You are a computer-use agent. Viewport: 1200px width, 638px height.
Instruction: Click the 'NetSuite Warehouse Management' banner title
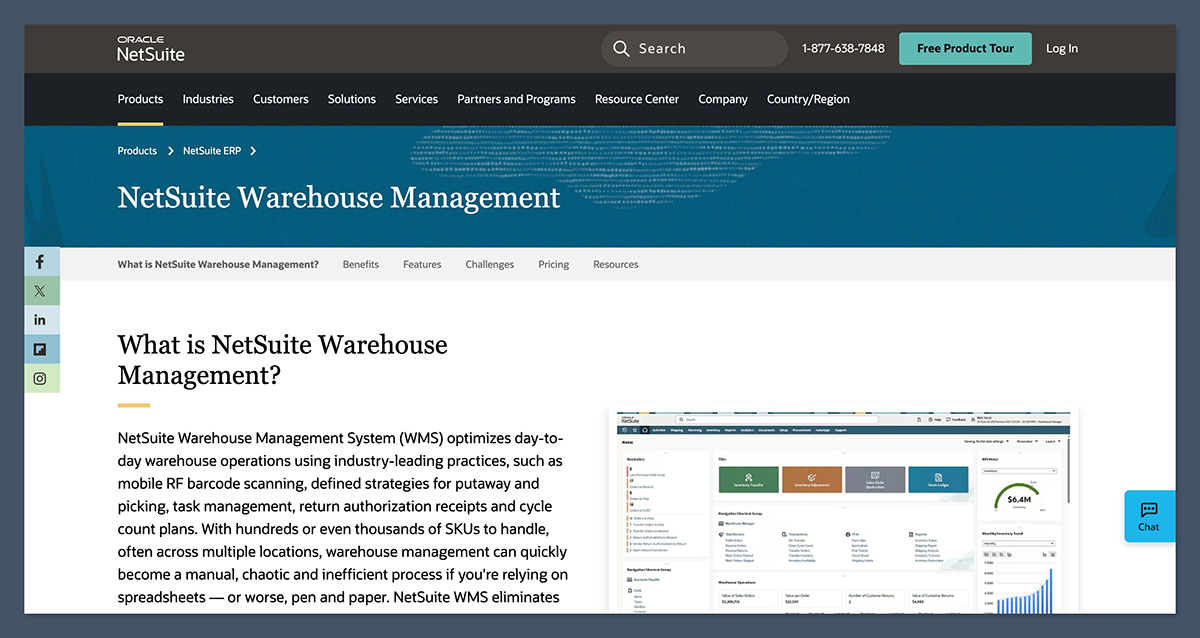pos(339,197)
